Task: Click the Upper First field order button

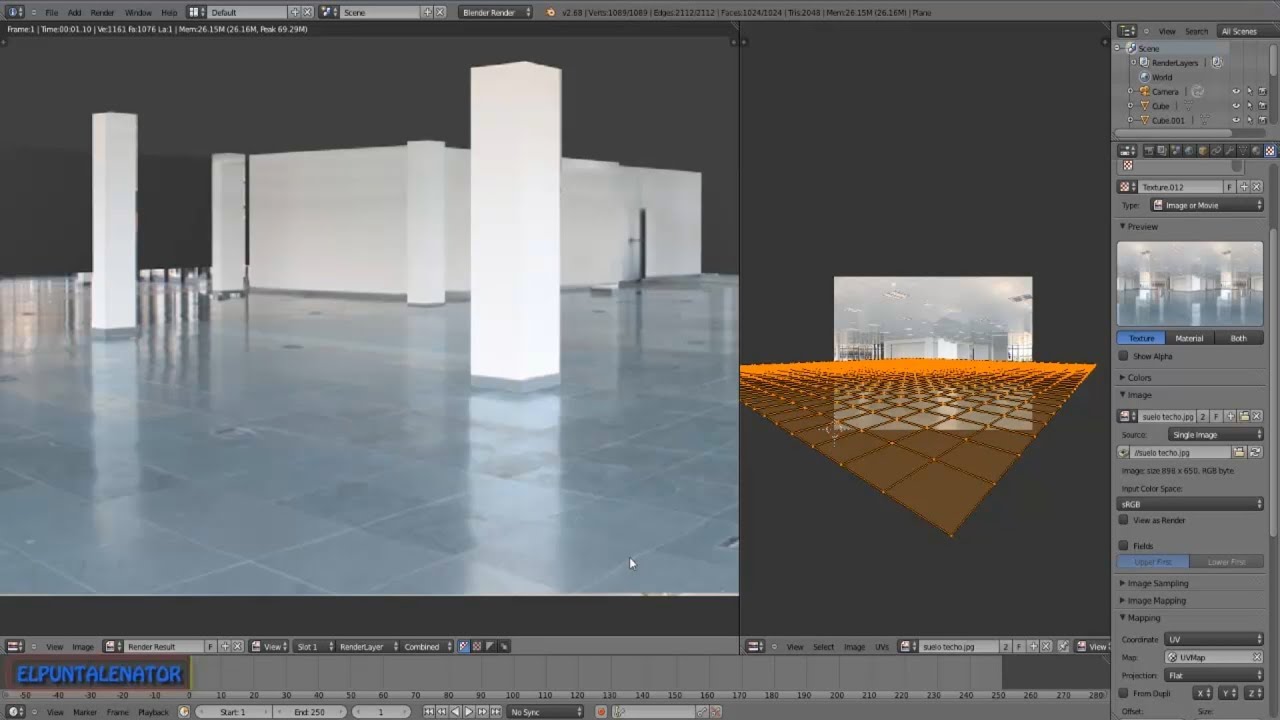Action: click(1153, 562)
